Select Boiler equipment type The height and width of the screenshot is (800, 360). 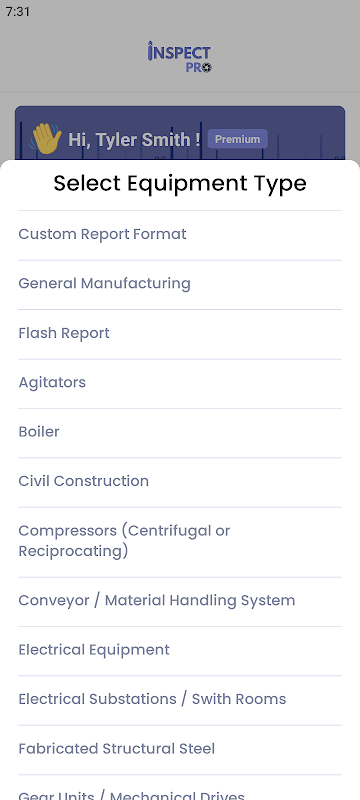coord(180,433)
